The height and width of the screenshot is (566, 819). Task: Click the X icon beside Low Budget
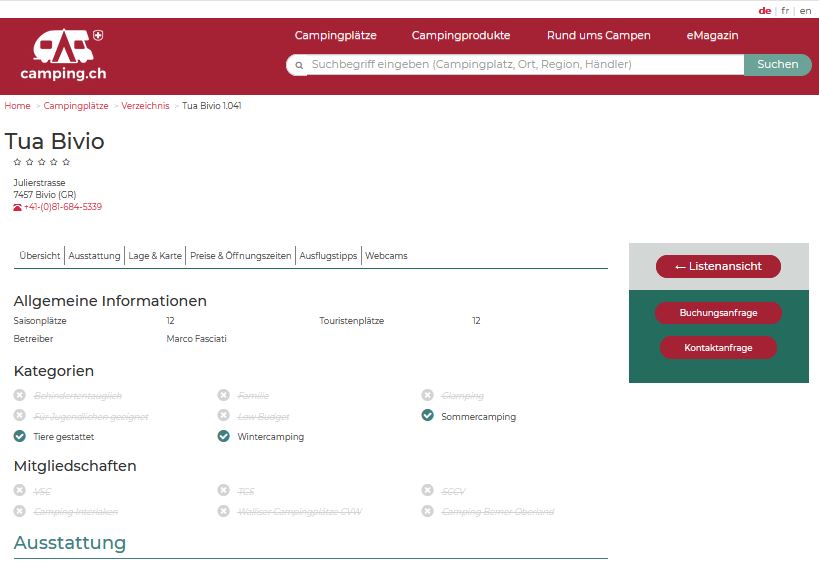pos(224,415)
